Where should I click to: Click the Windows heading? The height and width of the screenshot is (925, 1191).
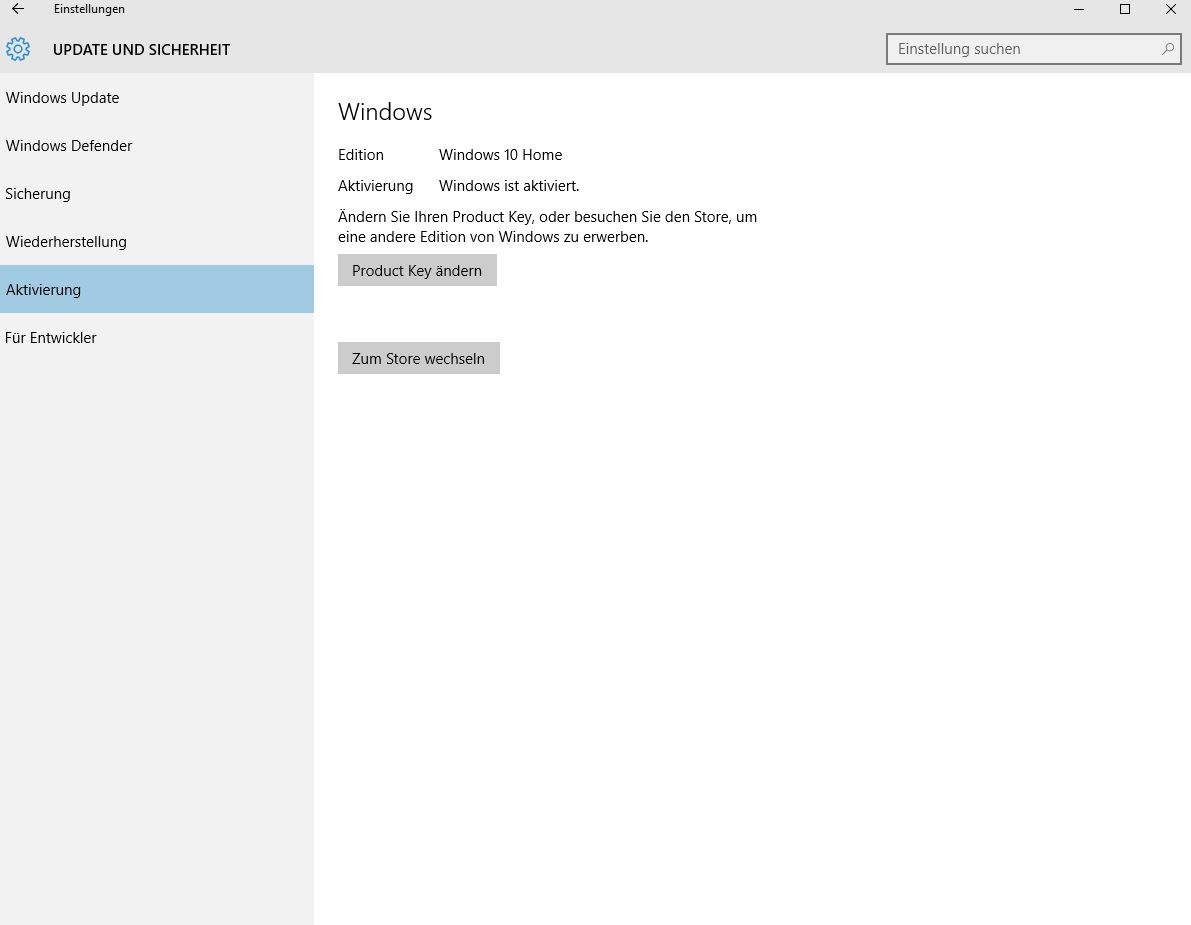[385, 112]
